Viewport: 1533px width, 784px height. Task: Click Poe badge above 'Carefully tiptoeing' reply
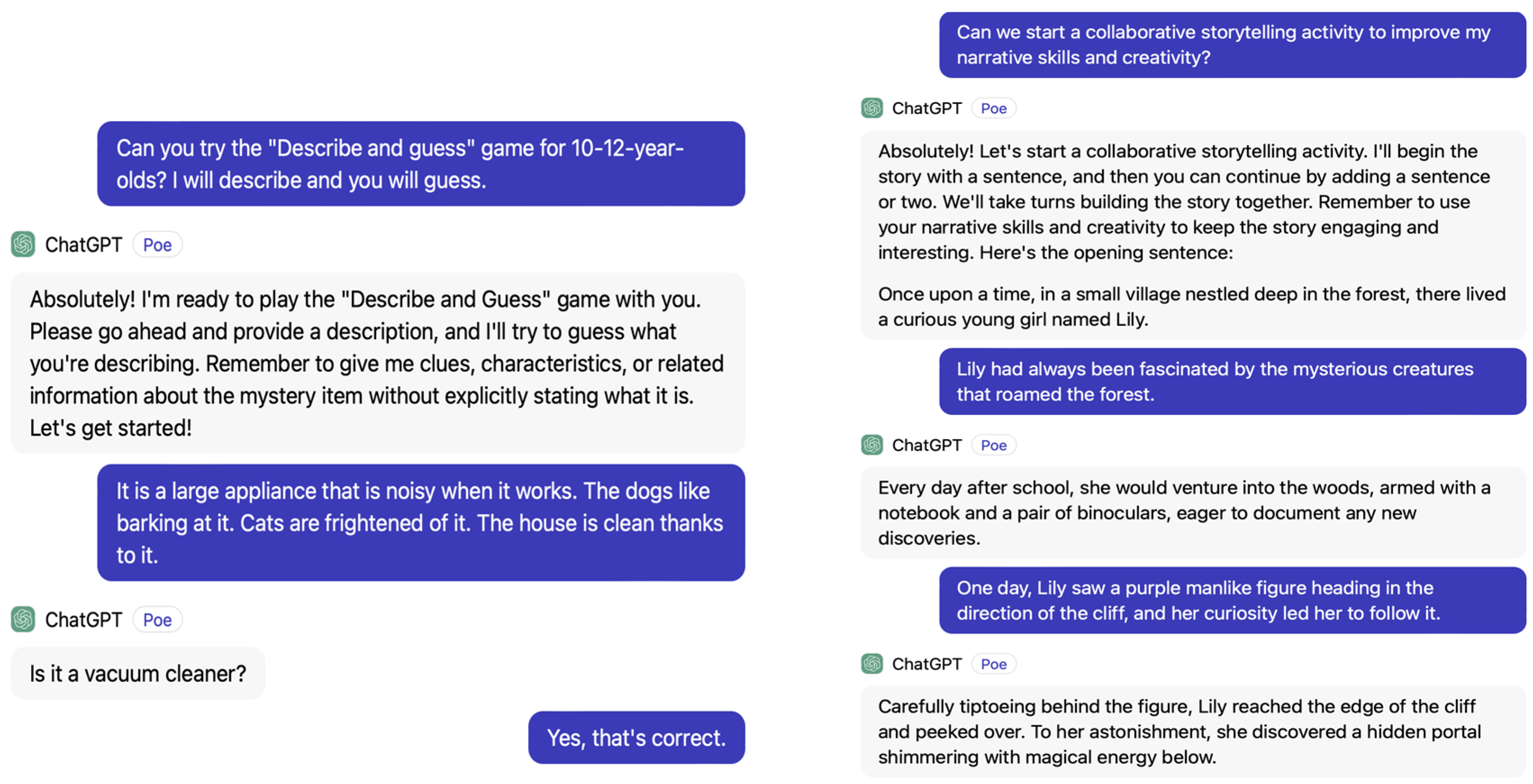pos(993,664)
